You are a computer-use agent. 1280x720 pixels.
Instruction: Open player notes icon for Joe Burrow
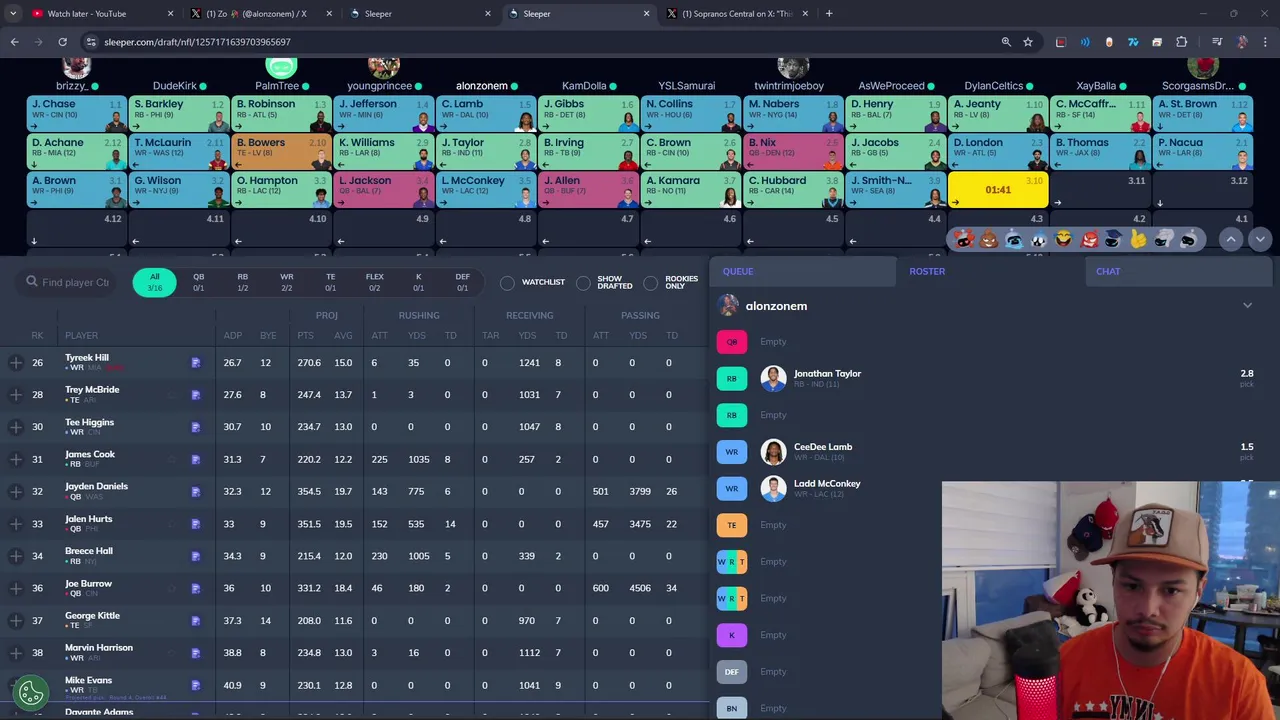tap(196, 588)
